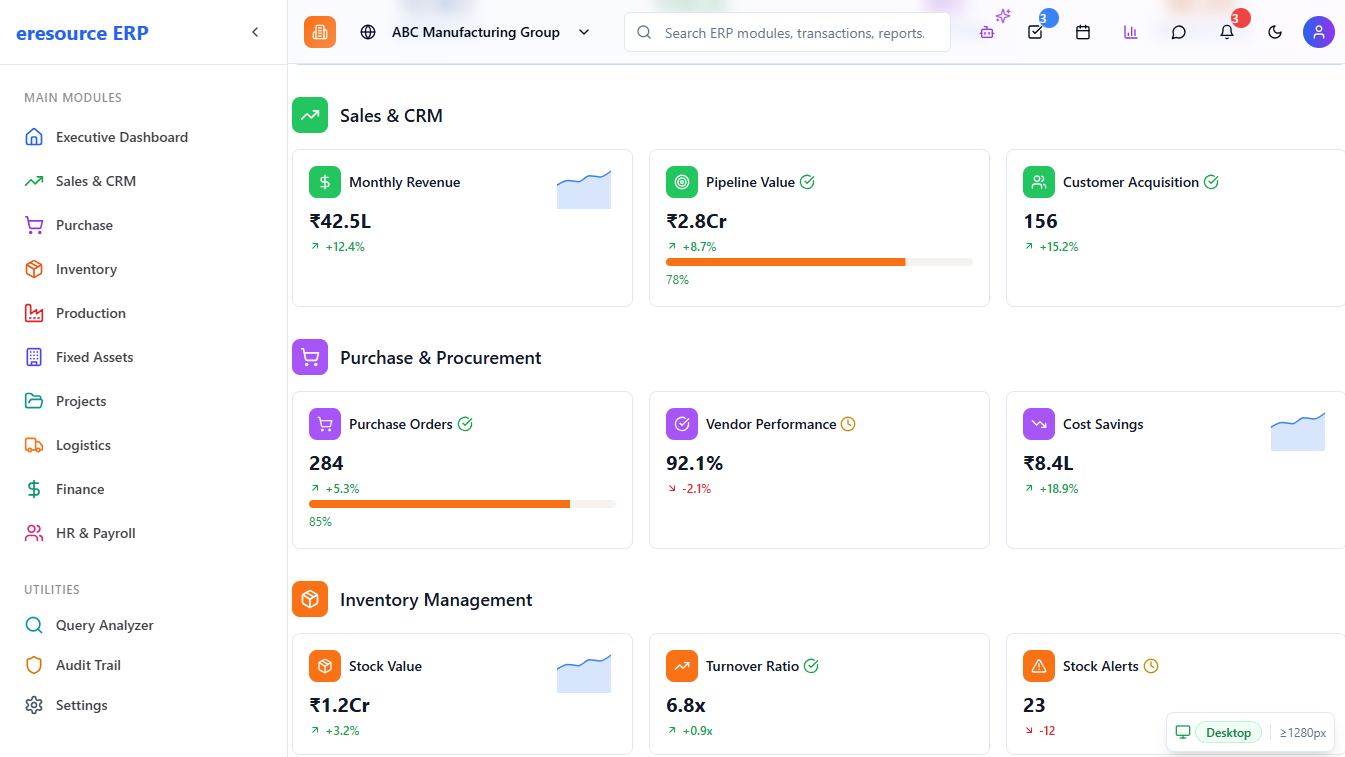The image size is (1345, 757).
Task: Open the calendar icon in header
Action: (1083, 32)
